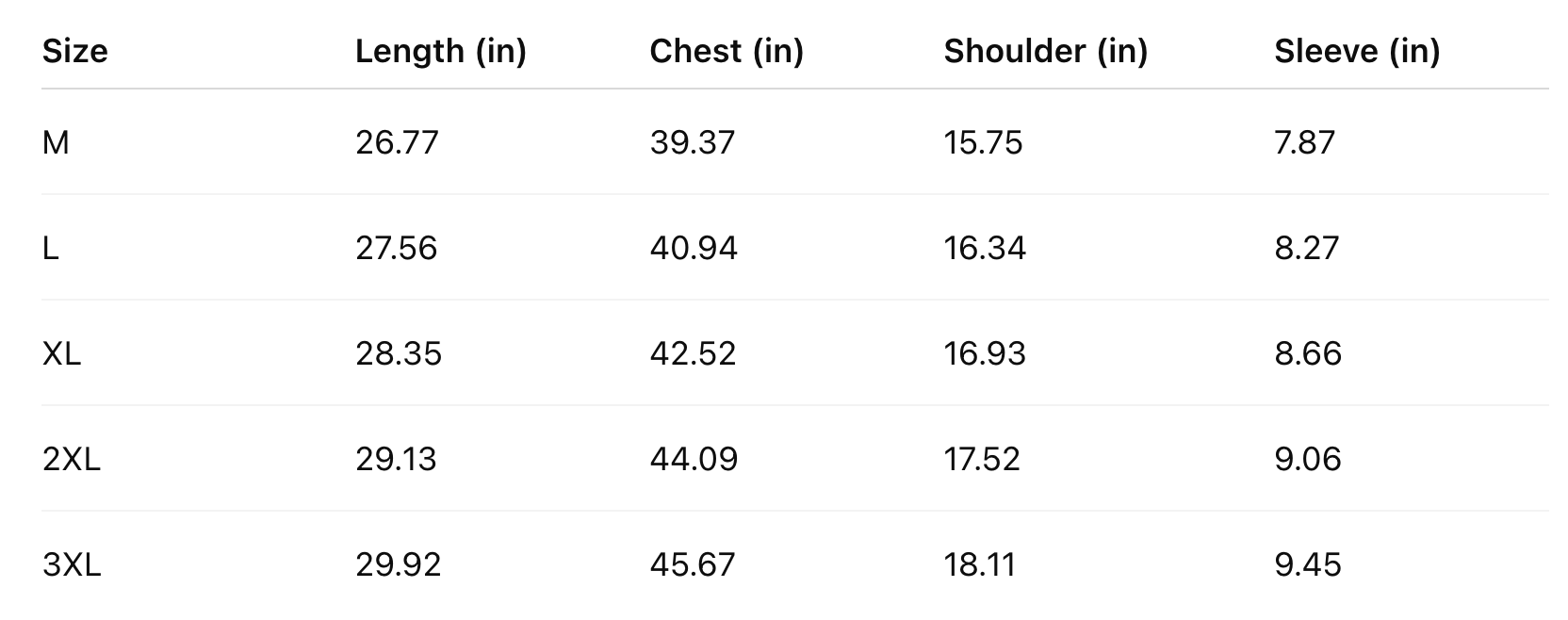This screenshot has width=1568, height=620.
Task: Click the Shoulder (in) column header
Action: click(1045, 51)
